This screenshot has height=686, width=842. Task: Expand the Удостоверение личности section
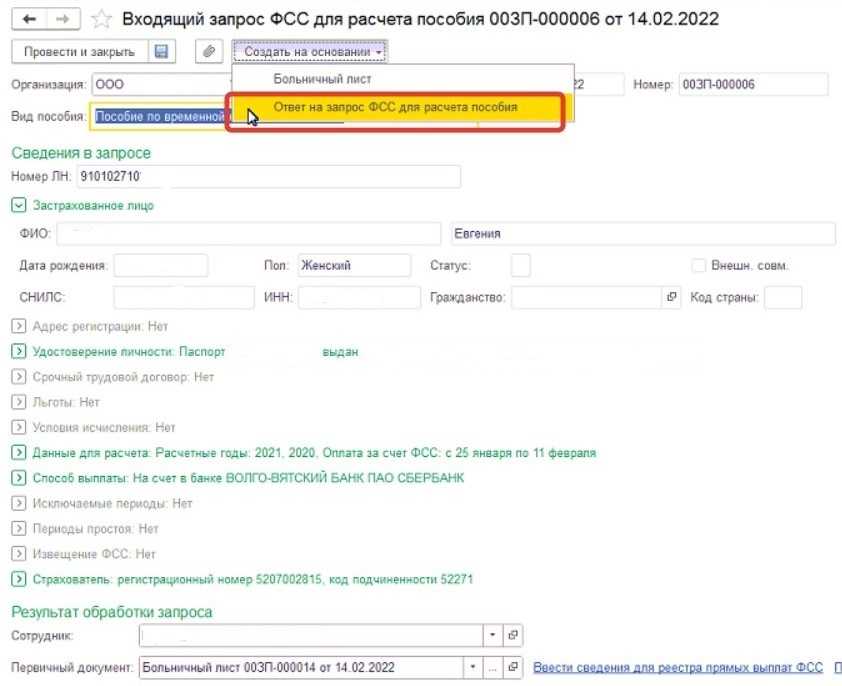pyautogui.click(x=18, y=352)
